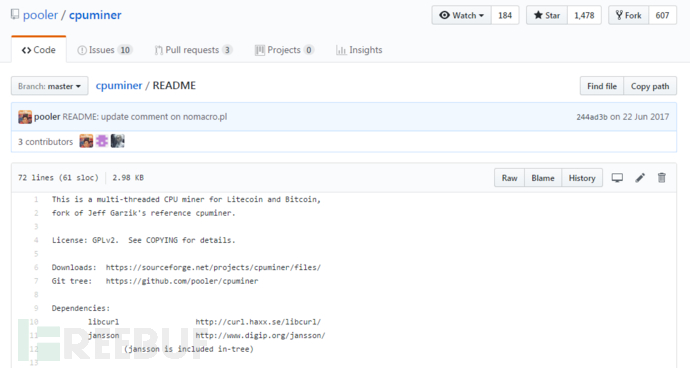The height and width of the screenshot is (368, 690).
Task: Star the repository
Action: point(547,15)
